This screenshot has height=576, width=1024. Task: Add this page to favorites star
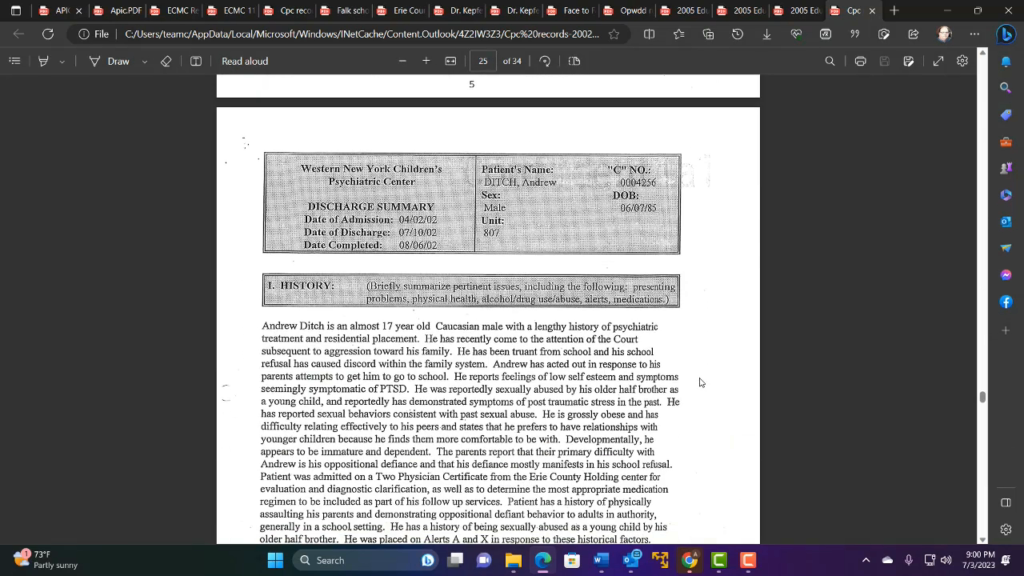[614, 34]
